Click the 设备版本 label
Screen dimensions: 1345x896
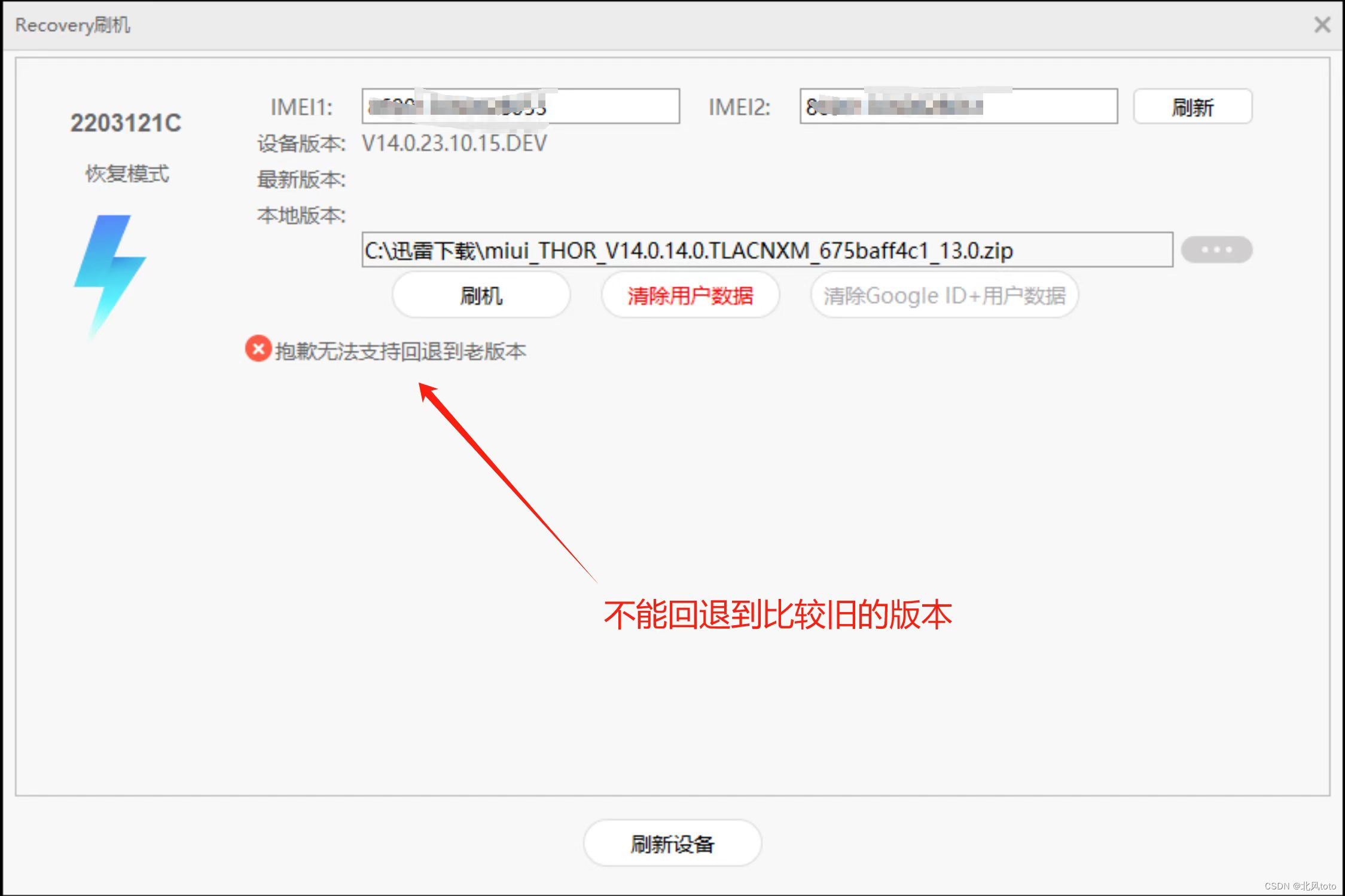301,143
